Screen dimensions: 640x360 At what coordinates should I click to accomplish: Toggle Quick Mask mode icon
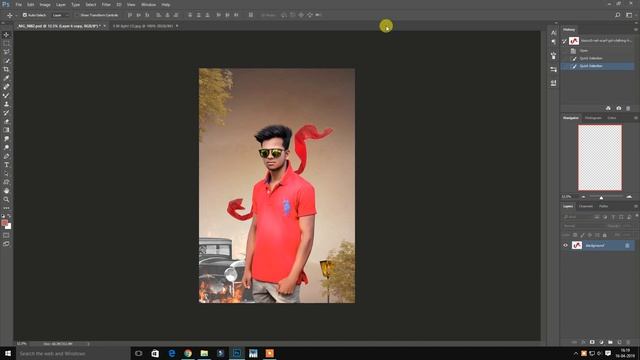pyautogui.click(x=6, y=235)
